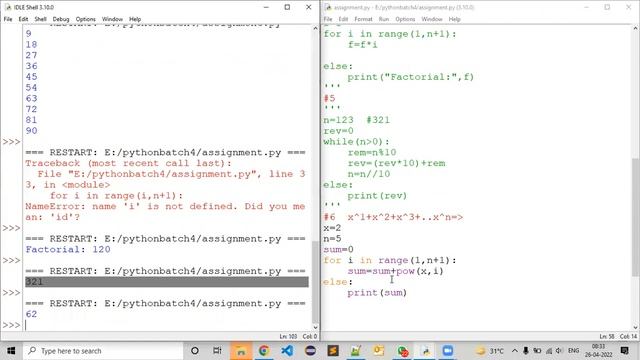Viewport: 640px width, 360px height.
Task: Open File Explorer from the taskbar
Action: [x=241, y=351]
